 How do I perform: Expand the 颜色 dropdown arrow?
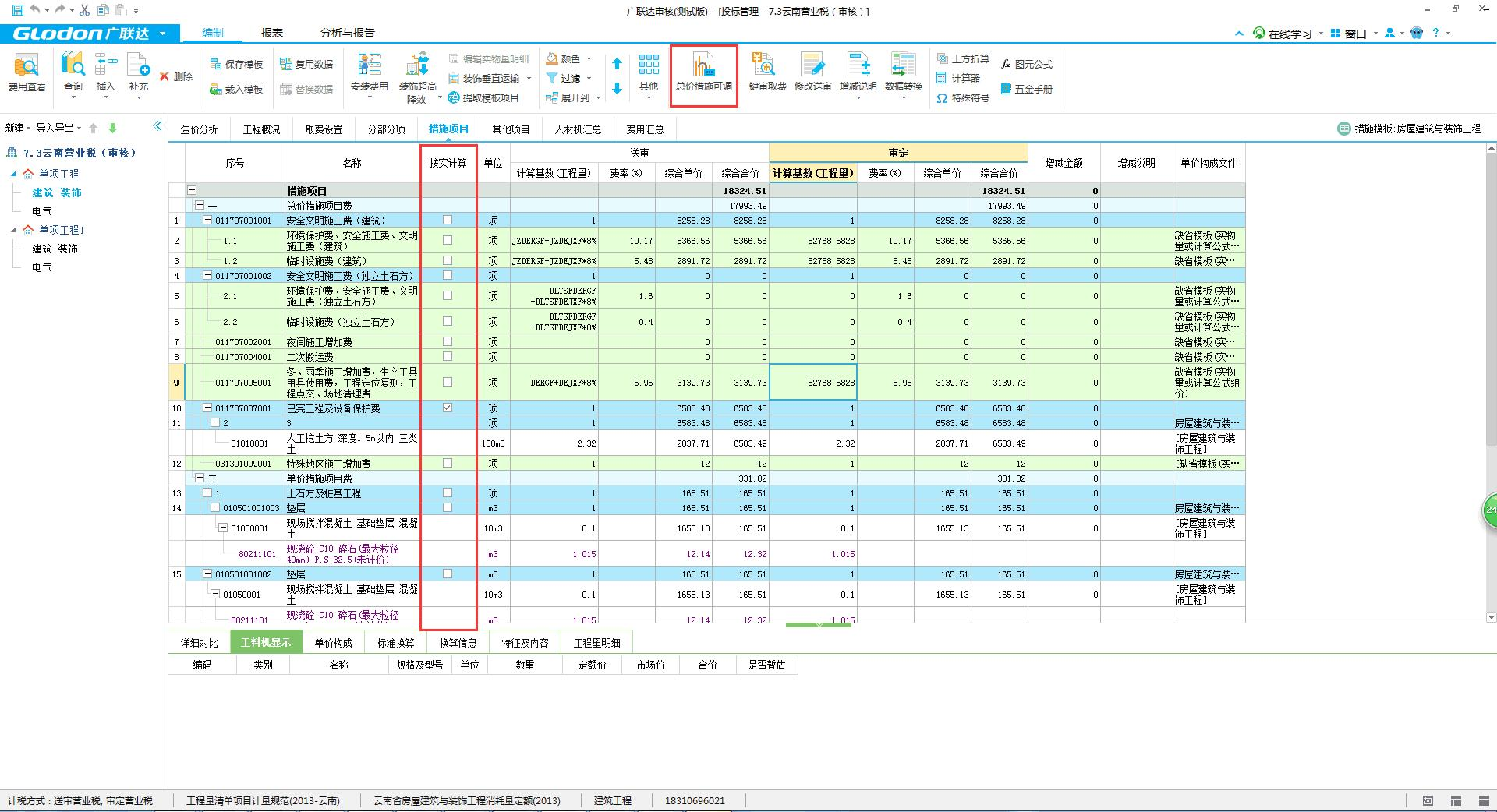[589, 58]
